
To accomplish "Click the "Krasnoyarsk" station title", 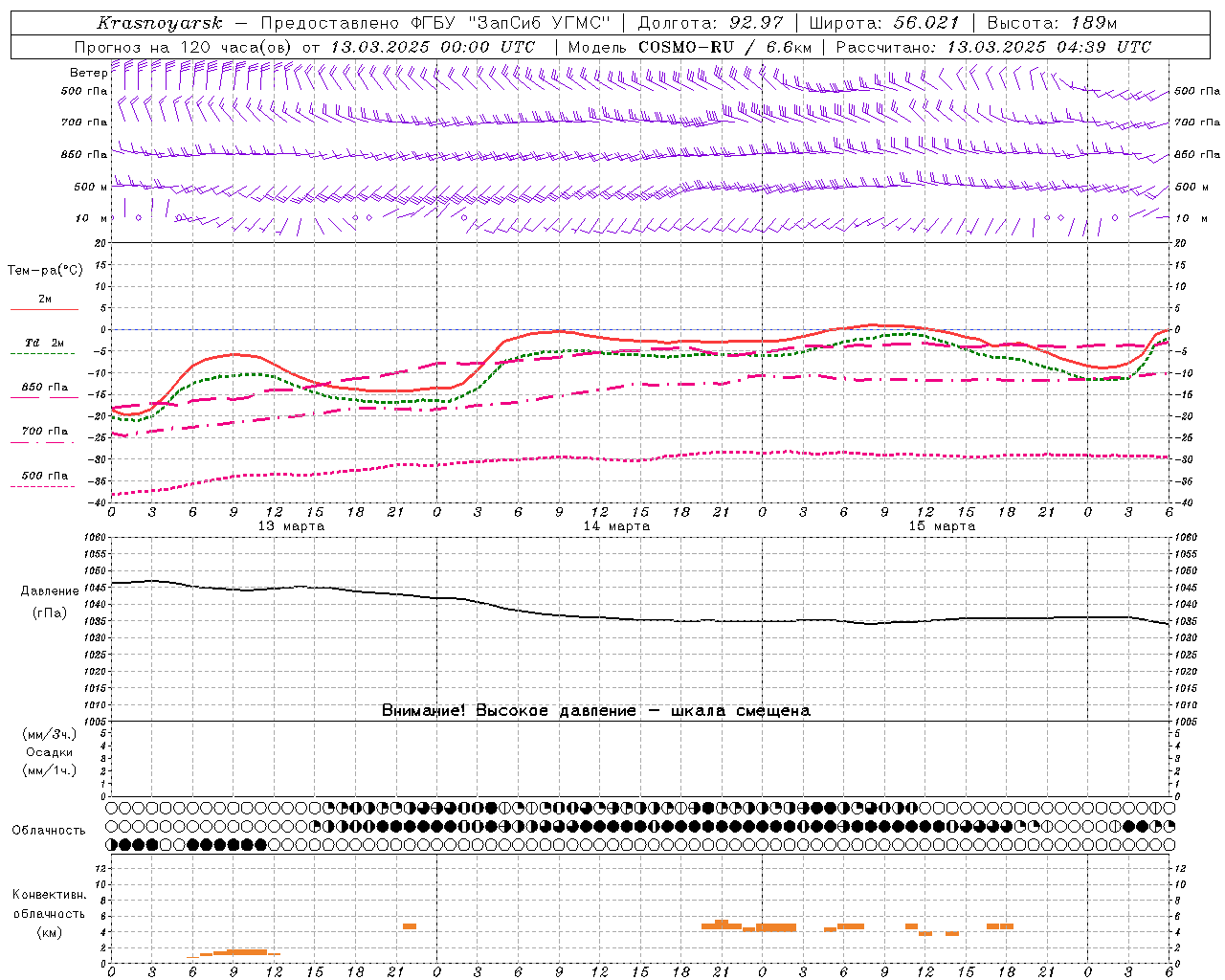I will click(x=160, y=23).
